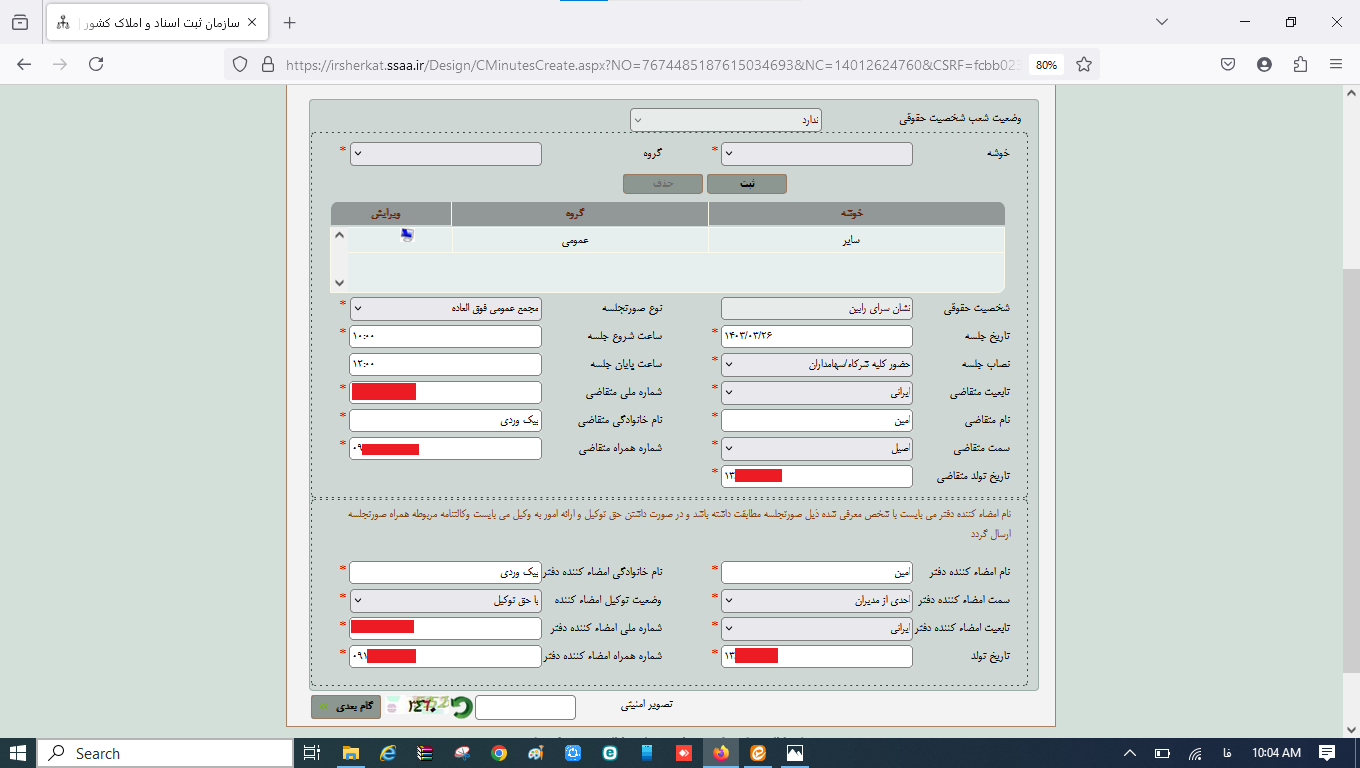Click the captcha تصویر امنیتی input field
Viewport: 1360px width, 768px height.
pos(526,707)
